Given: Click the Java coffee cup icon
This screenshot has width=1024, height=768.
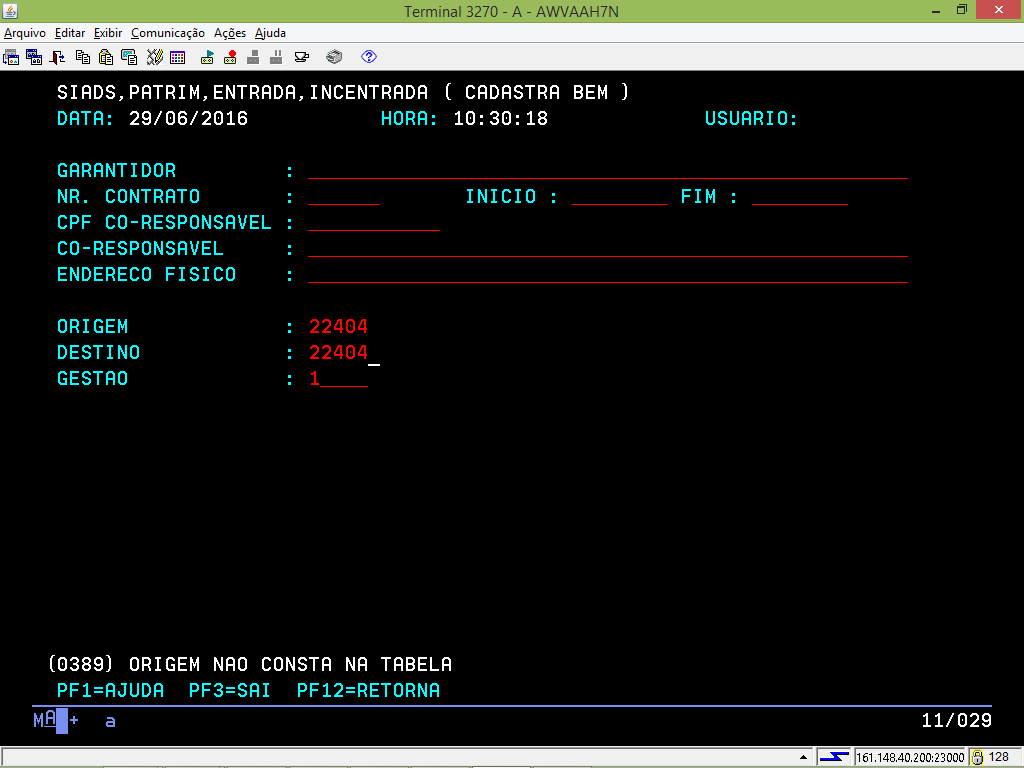Looking at the screenshot, I should tap(302, 57).
